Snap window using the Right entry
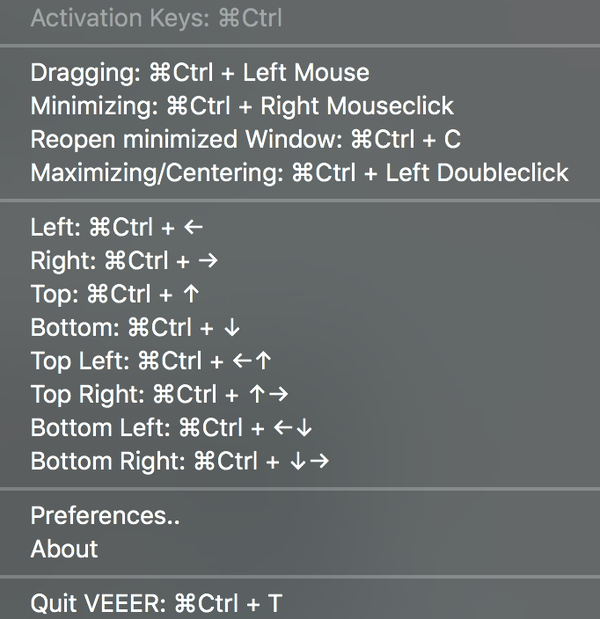Screen dimensions: 600x619 click(124, 261)
